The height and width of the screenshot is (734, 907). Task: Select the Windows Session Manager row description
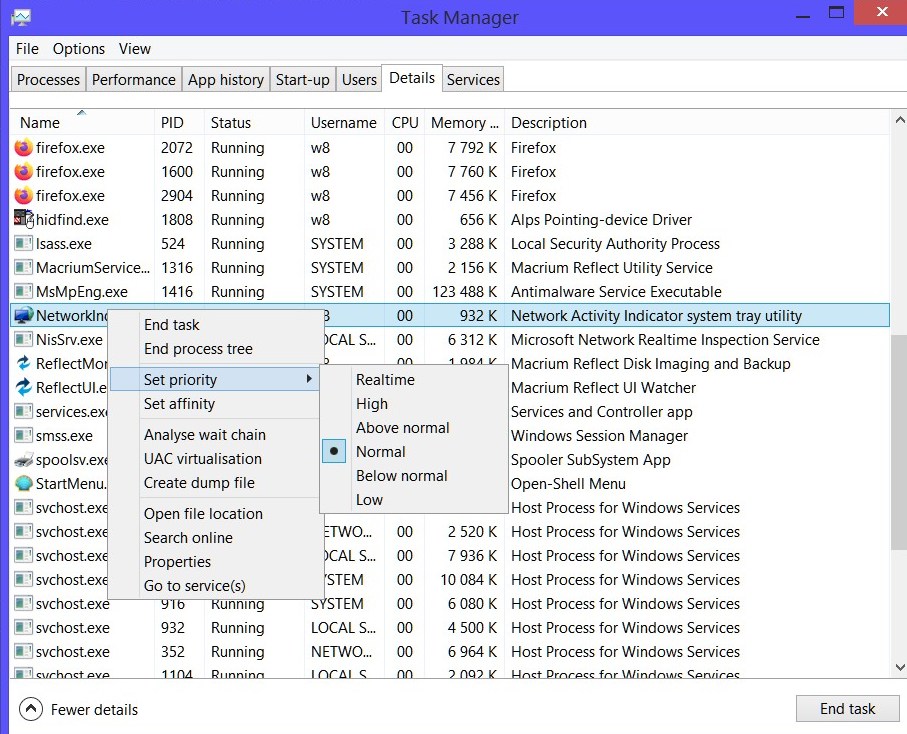point(599,436)
